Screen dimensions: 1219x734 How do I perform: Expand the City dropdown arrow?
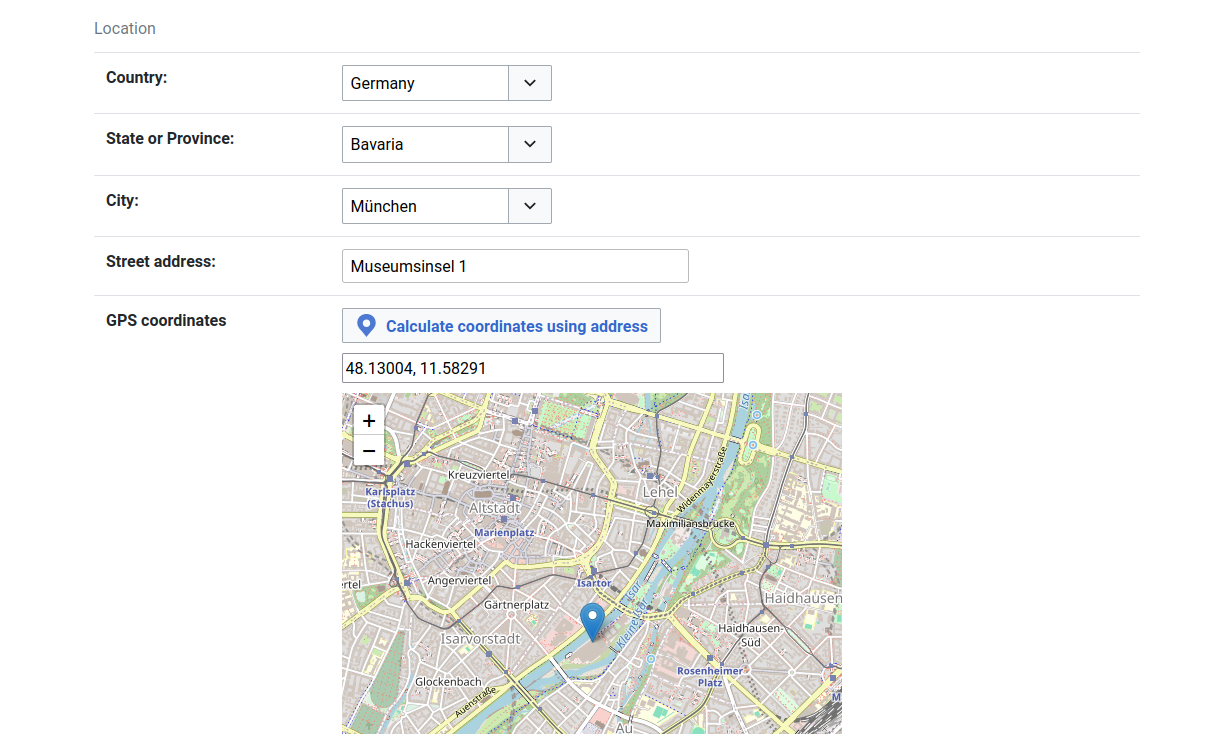[x=530, y=206]
